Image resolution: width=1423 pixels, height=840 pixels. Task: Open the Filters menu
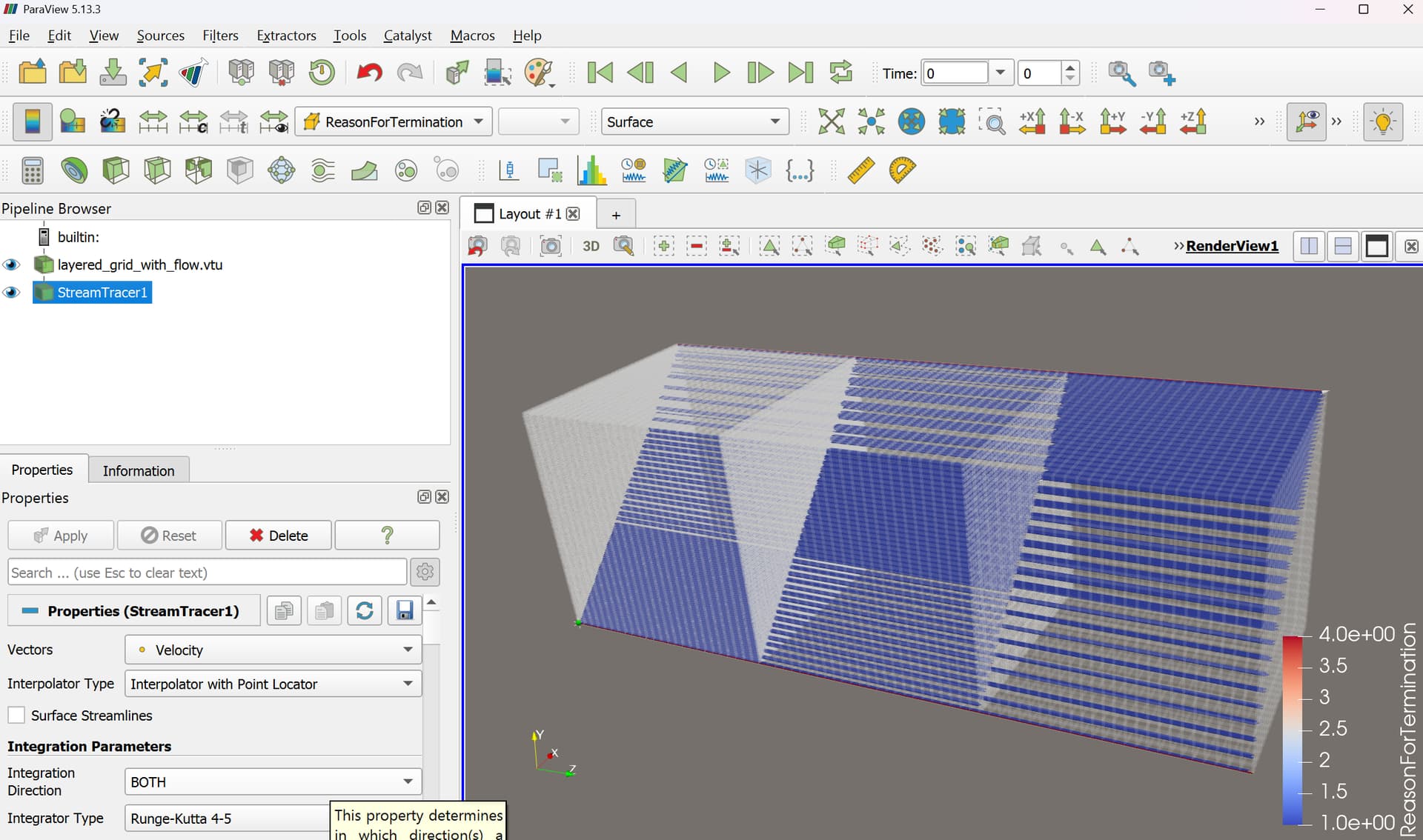point(220,36)
